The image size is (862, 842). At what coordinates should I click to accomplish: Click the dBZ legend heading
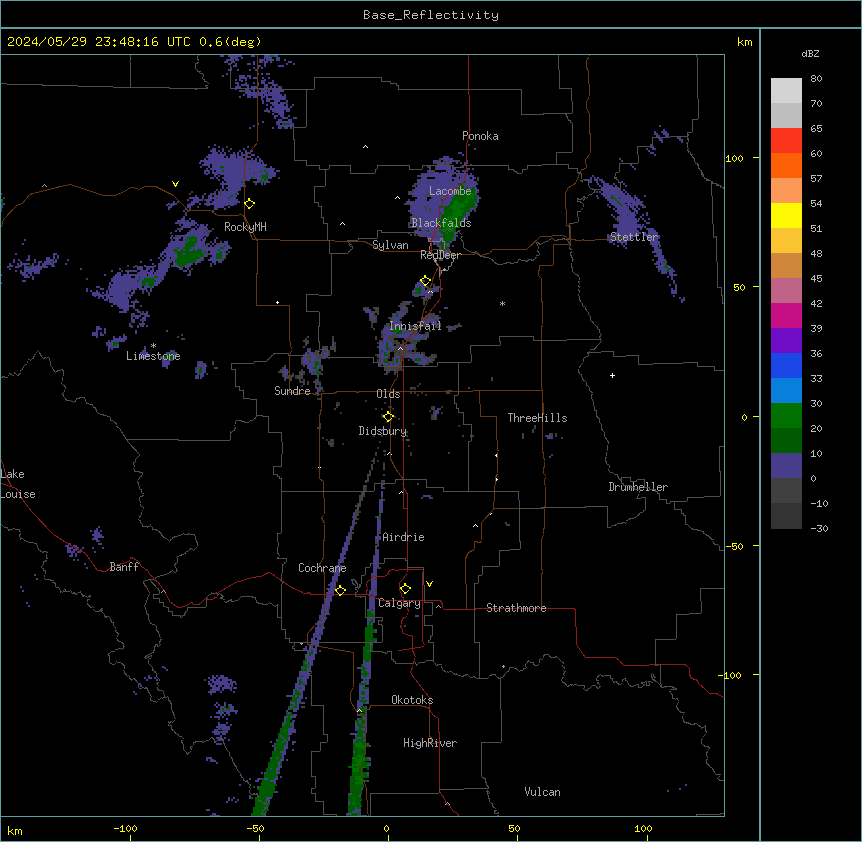click(x=810, y=53)
